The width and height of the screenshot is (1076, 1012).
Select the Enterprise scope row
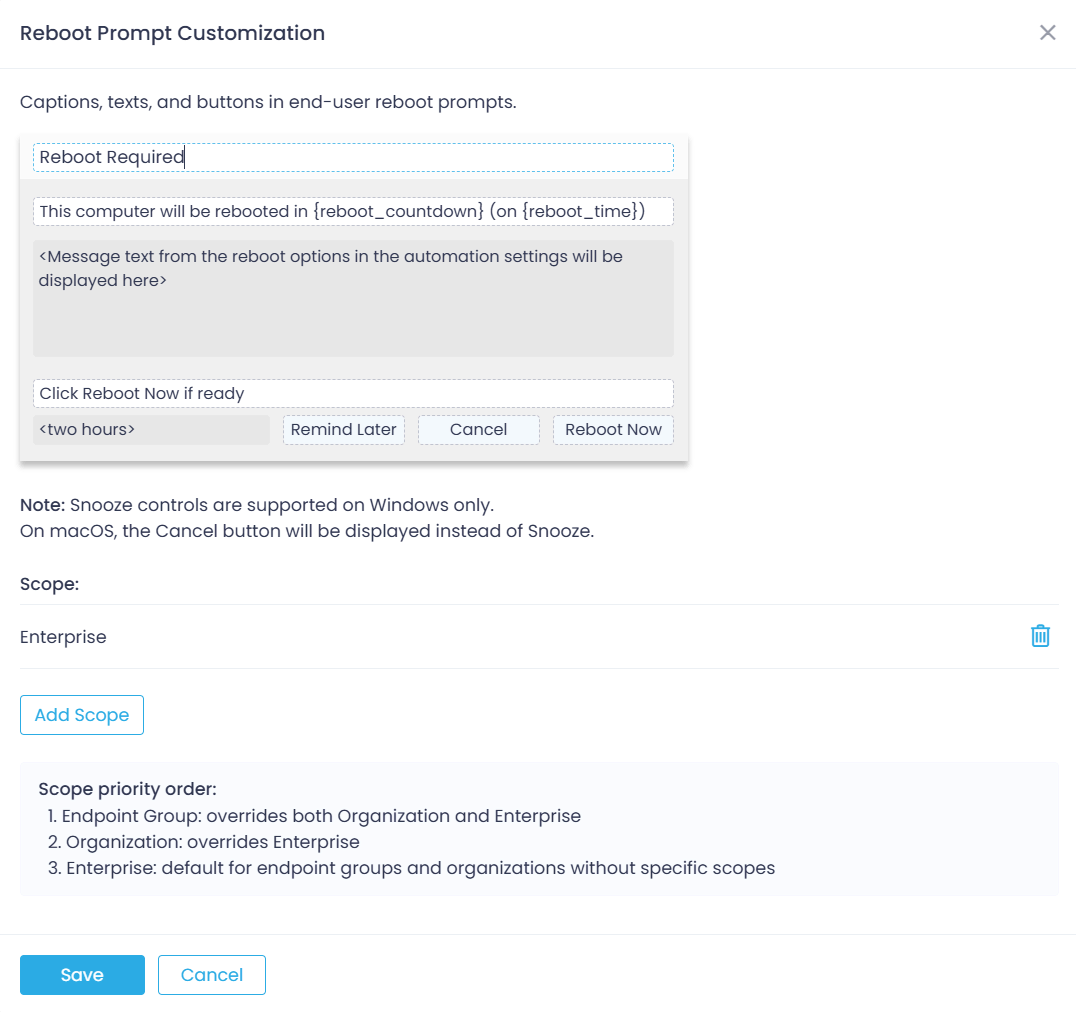(63, 636)
